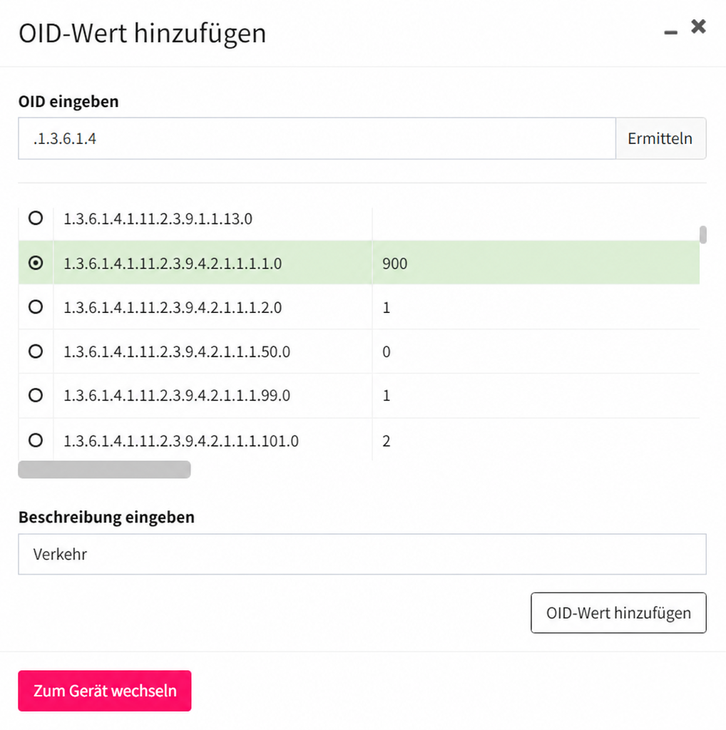
Task: Click OID text 1.3.6.1.4.1.11.2.3.9.4.2.1.1.1.99.0
Action: pos(177,396)
